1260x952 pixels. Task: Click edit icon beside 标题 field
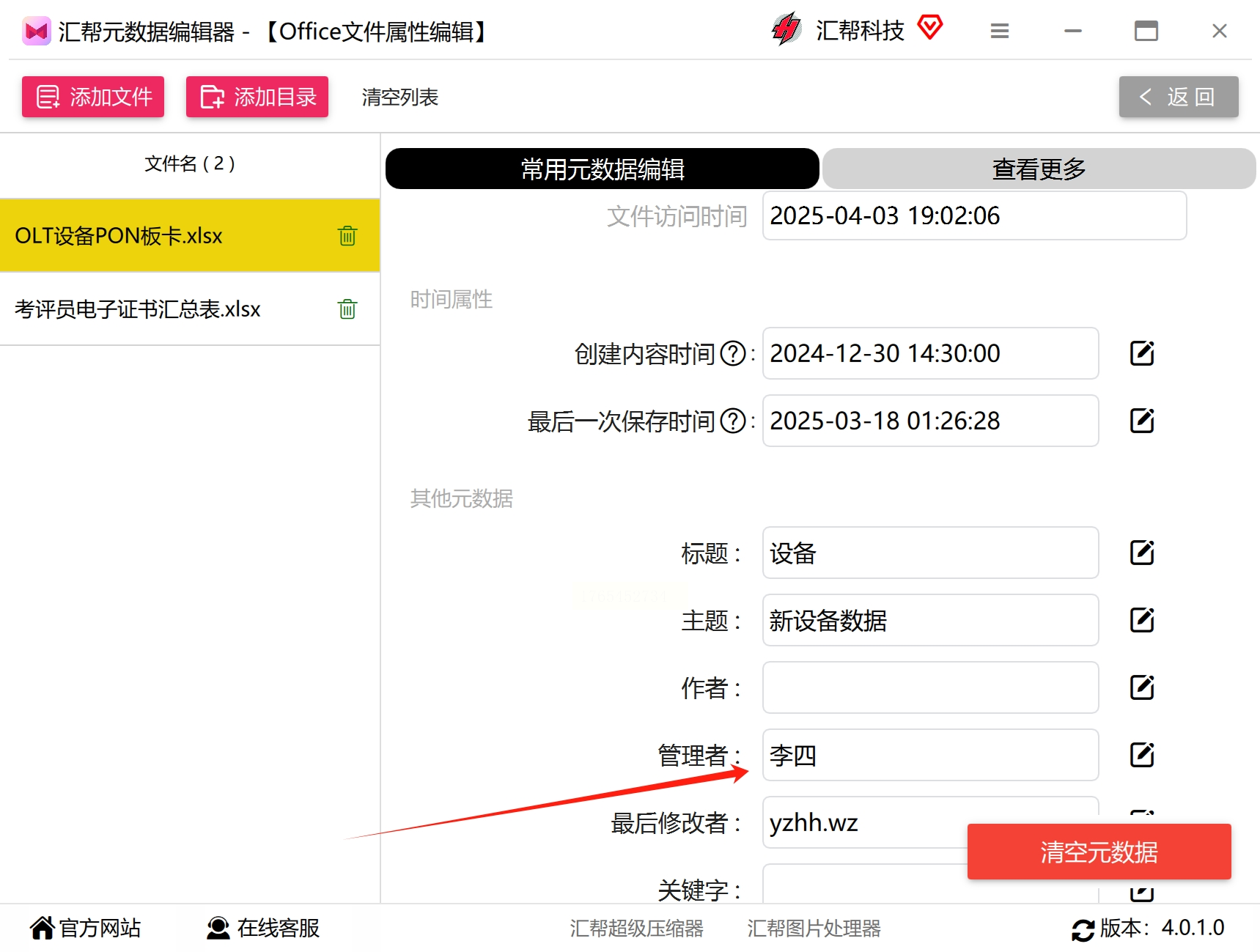[1141, 553]
